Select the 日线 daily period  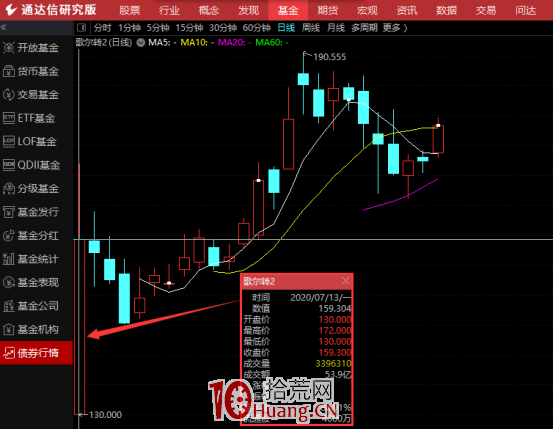click(286, 28)
